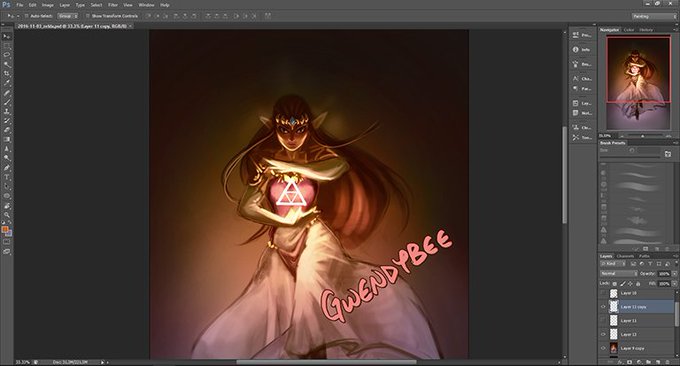This screenshot has height=366, width=680.
Task: Open the Layers panel flyout menu
Action: pos(676,256)
